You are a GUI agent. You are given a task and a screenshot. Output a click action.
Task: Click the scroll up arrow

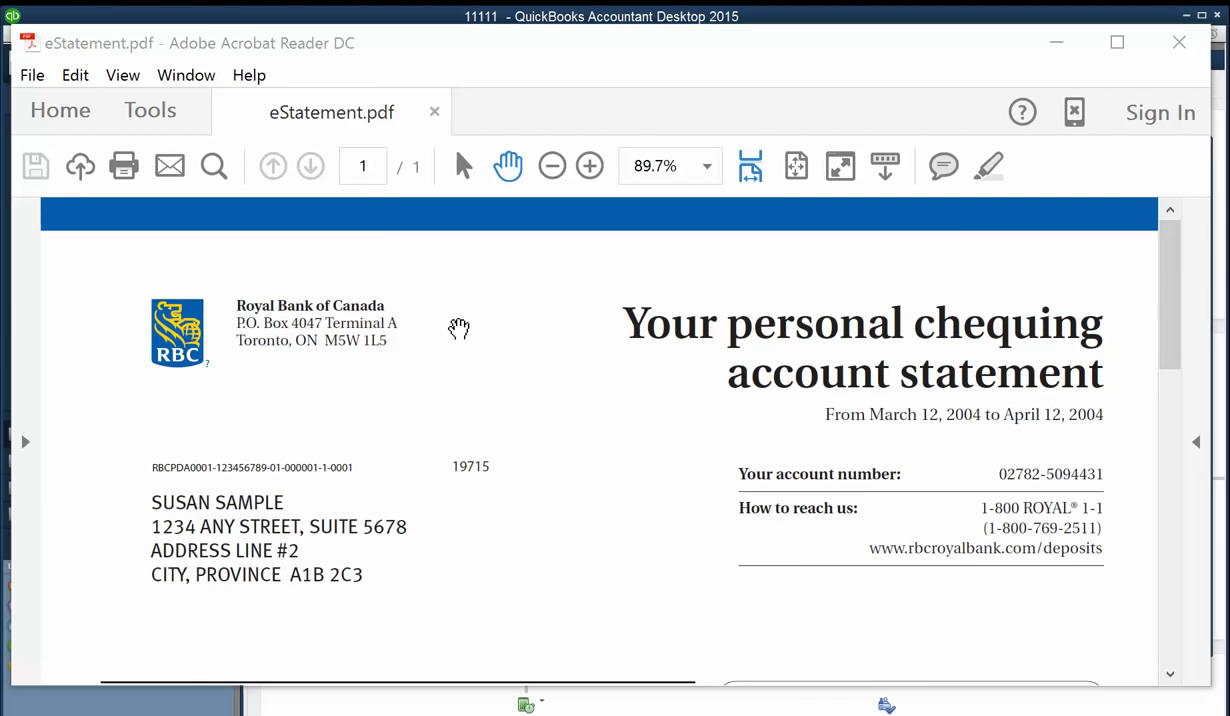1170,209
